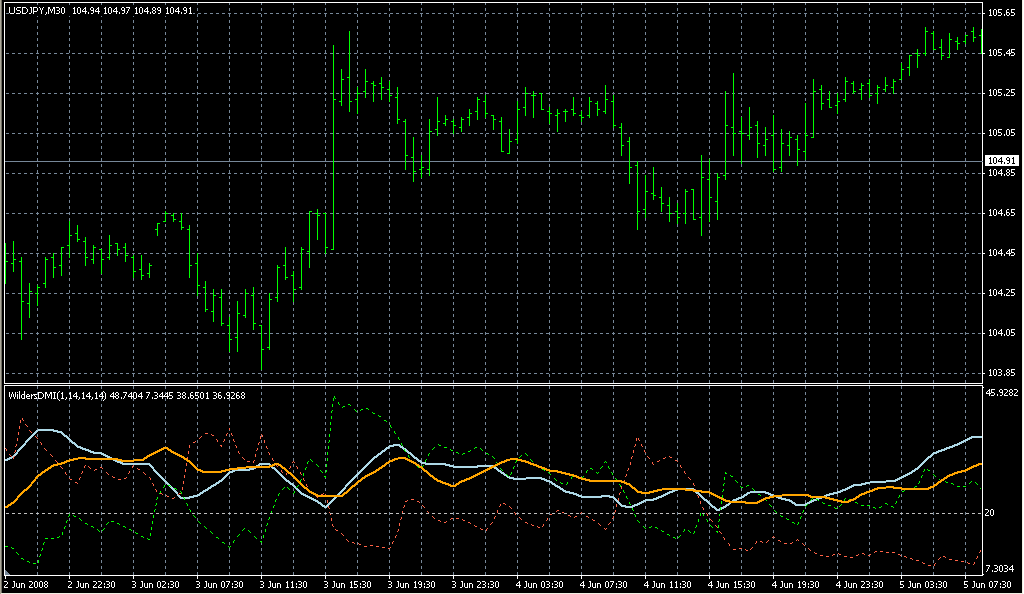Select the 4 Jun 19:30 time label
The image size is (1024, 594).
point(796,583)
